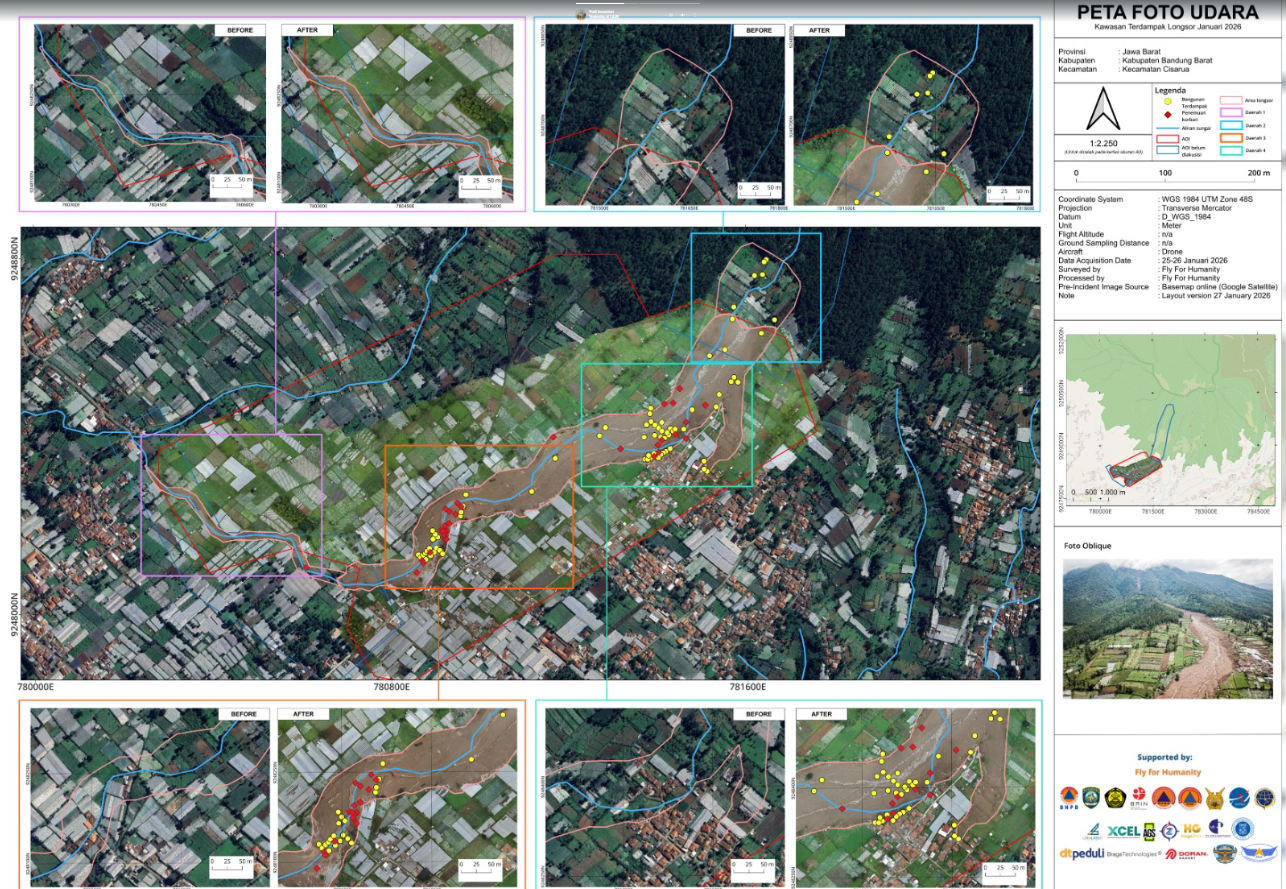The image size is (1286, 889).
Task: Click the north arrow compass symbol
Action: tap(1101, 110)
